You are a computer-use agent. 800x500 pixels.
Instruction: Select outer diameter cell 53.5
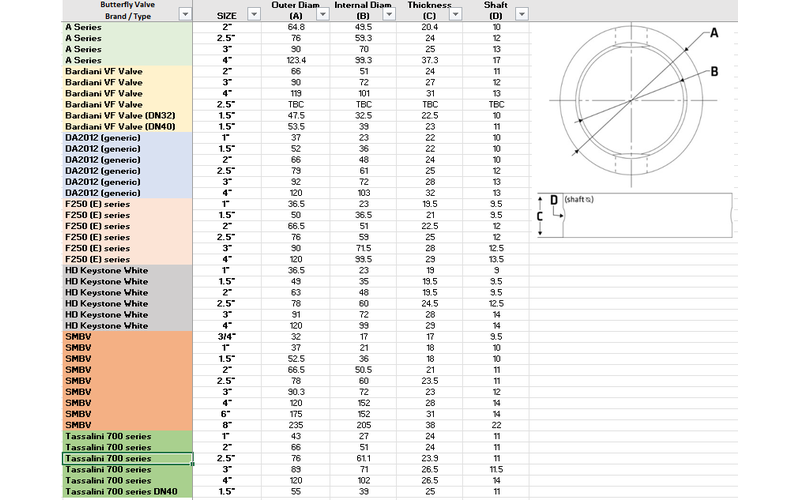[296, 127]
